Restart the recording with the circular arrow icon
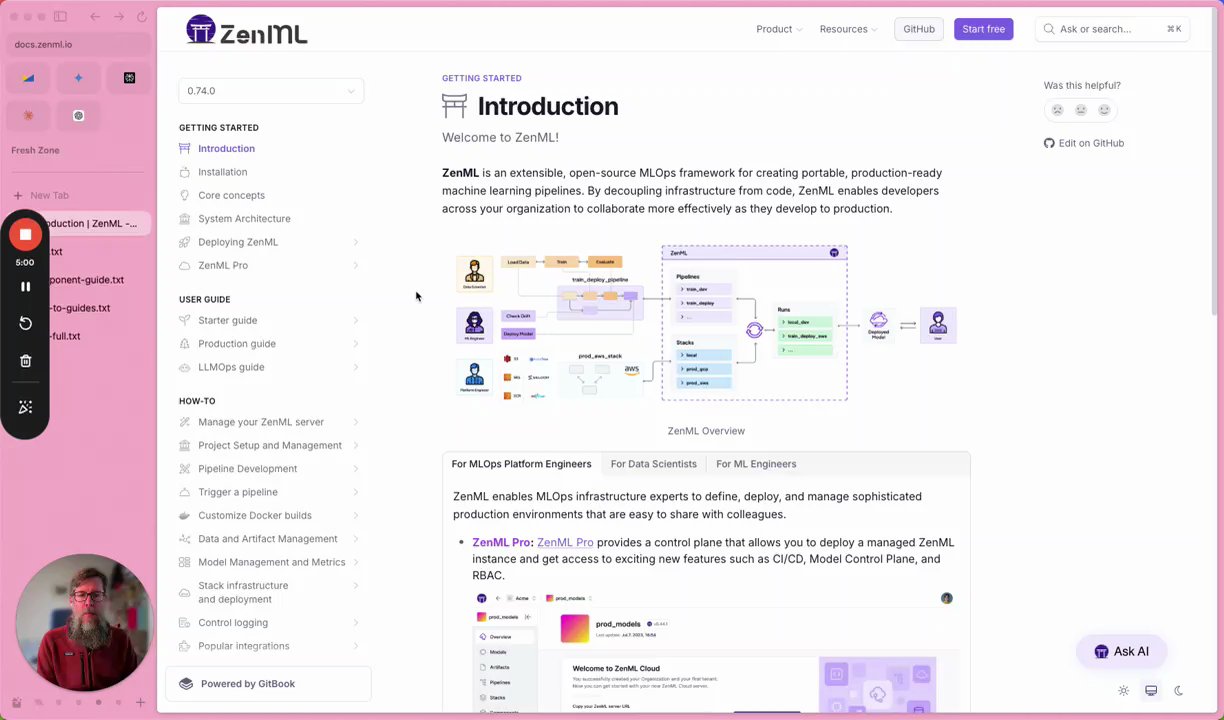Viewport: 1224px width, 720px height. pyautogui.click(x=25, y=323)
